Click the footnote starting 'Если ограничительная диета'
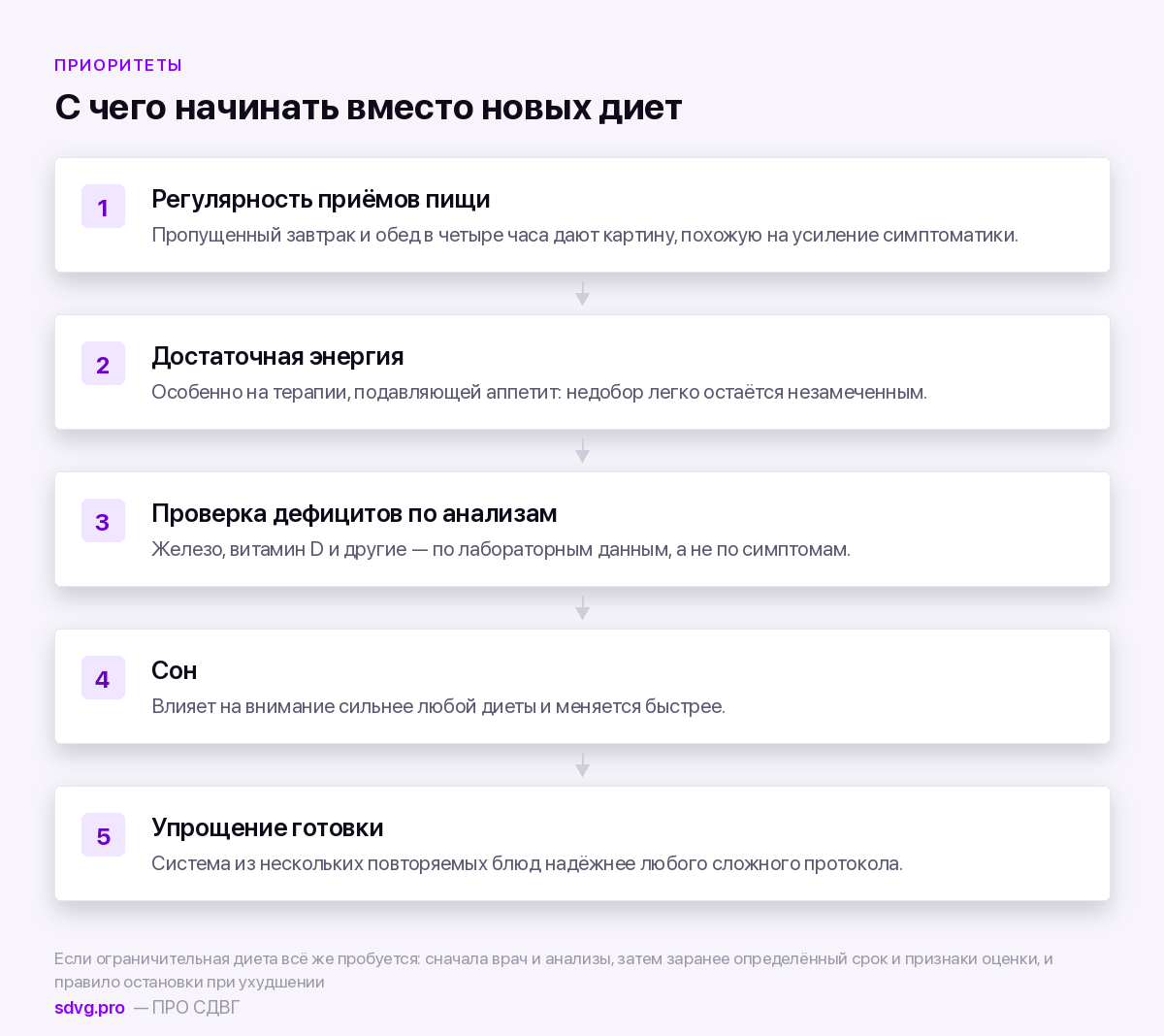Screen dimensions: 1164x1036 pyautogui.click(x=554, y=970)
